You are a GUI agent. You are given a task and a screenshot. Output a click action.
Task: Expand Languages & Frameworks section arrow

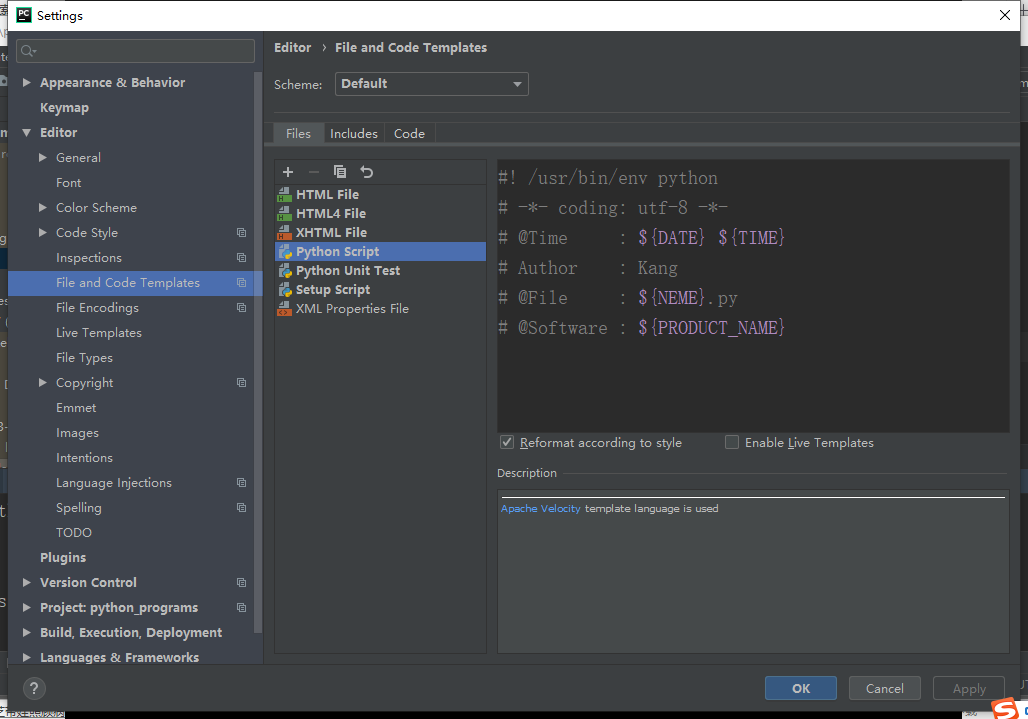tap(27, 657)
